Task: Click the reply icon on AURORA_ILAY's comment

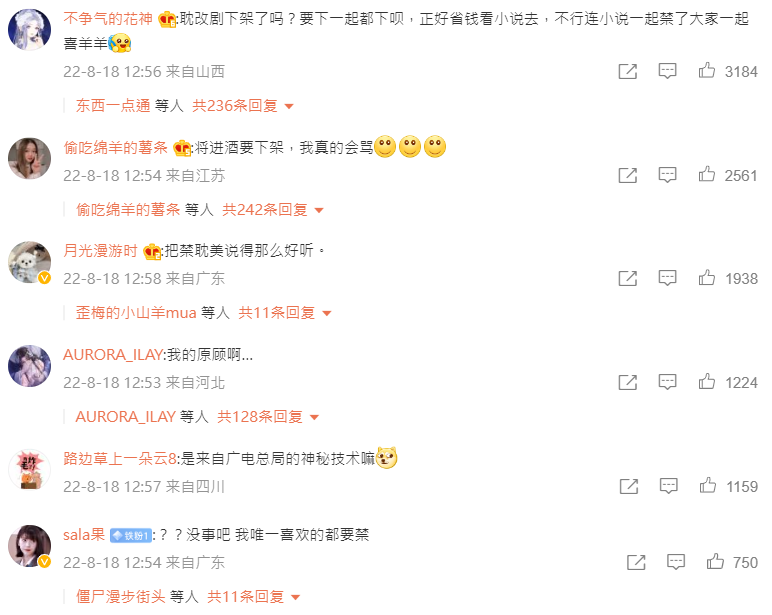Action: [667, 382]
